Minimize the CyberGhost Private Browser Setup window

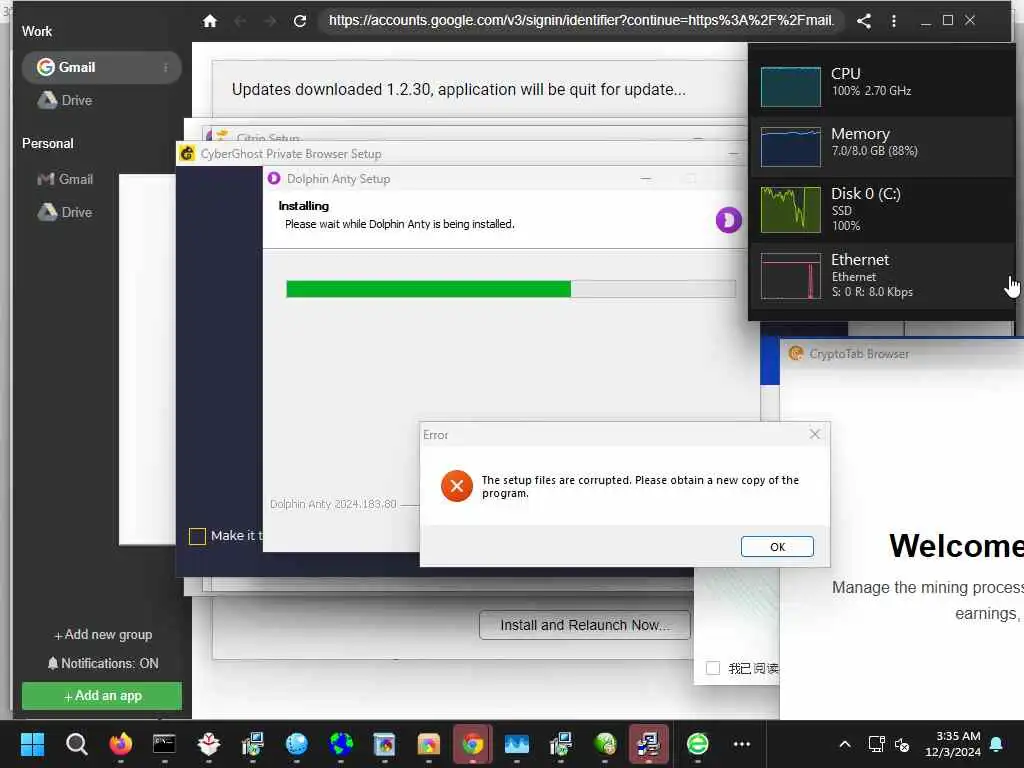733,154
